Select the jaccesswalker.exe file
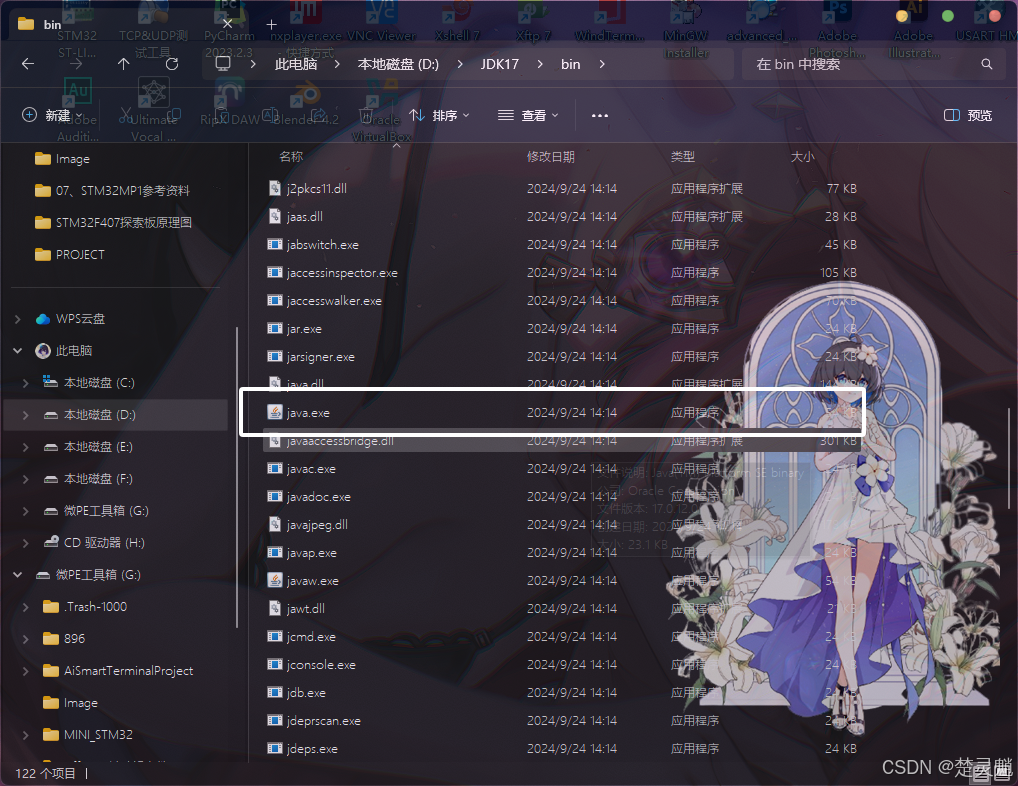 [562, 301]
